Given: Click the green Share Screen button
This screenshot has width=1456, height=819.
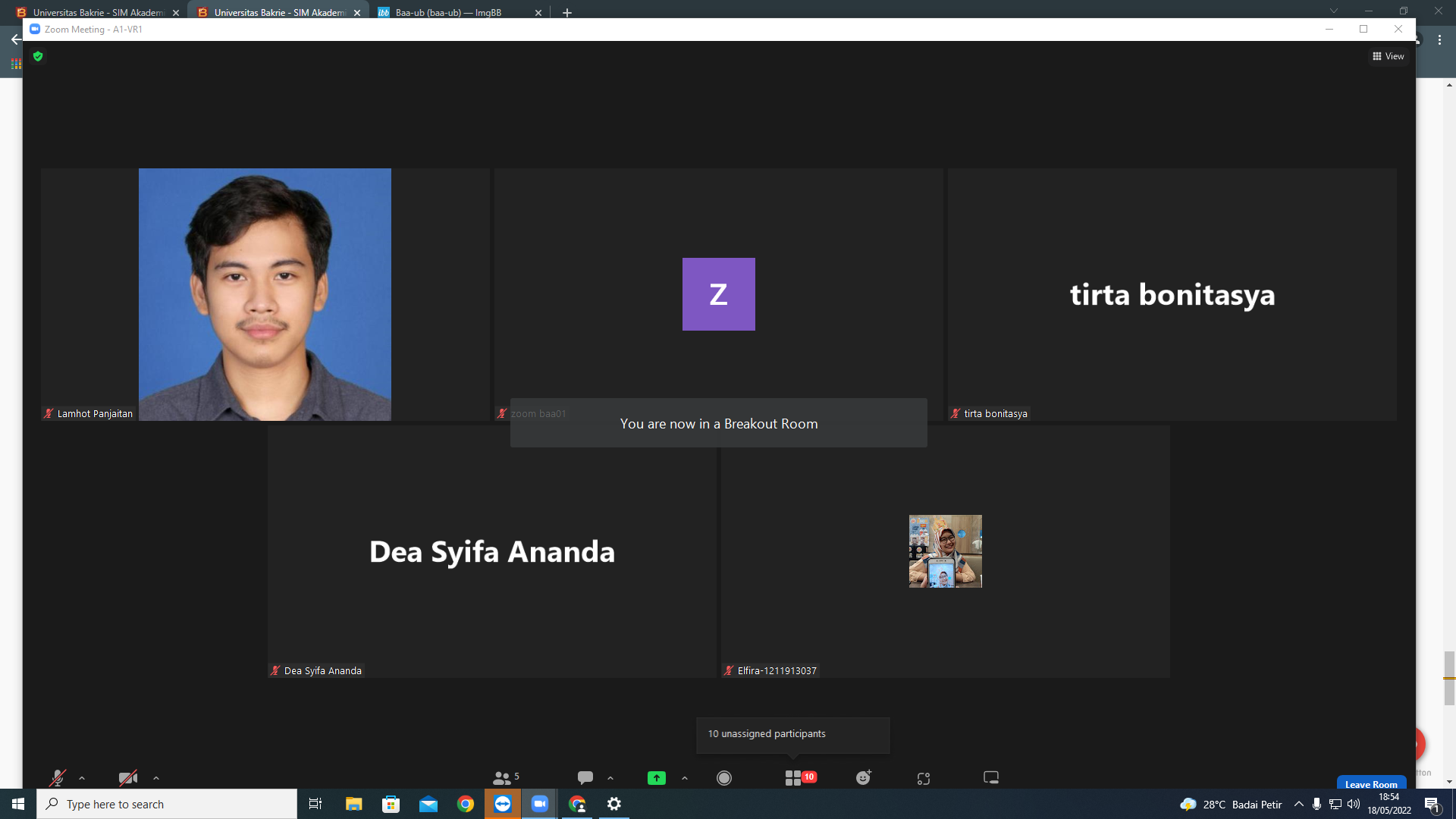Looking at the screenshot, I should coord(657,778).
